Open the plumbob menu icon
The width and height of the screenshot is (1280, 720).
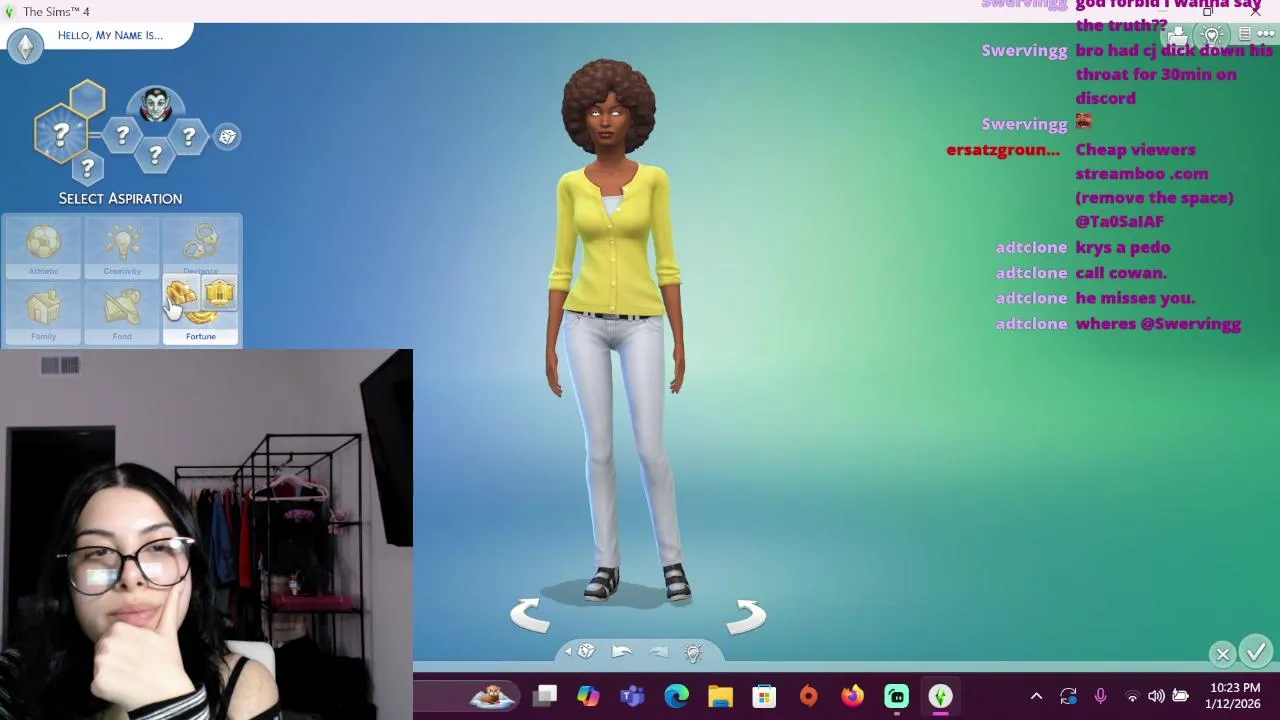pos(25,45)
